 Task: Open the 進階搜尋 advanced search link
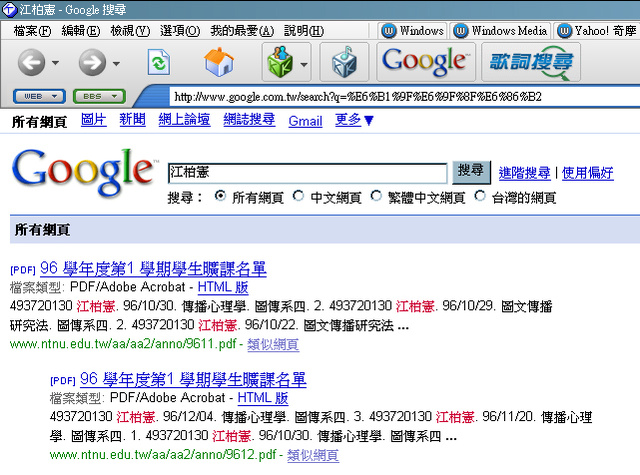pyautogui.click(x=524, y=173)
